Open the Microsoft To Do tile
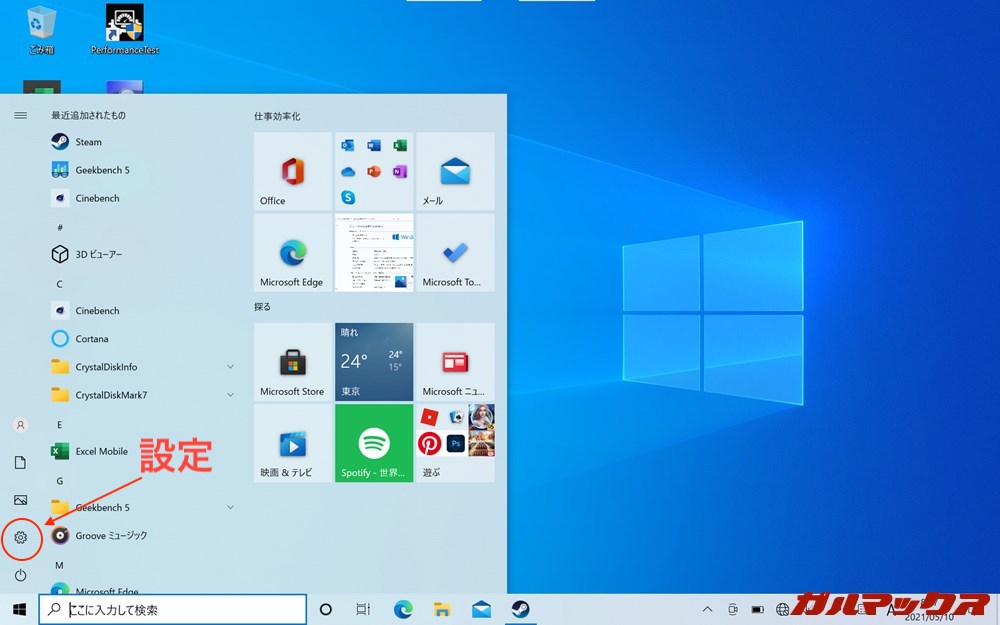The height and width of the screenshot is (625, 1000). click(455, 253)
